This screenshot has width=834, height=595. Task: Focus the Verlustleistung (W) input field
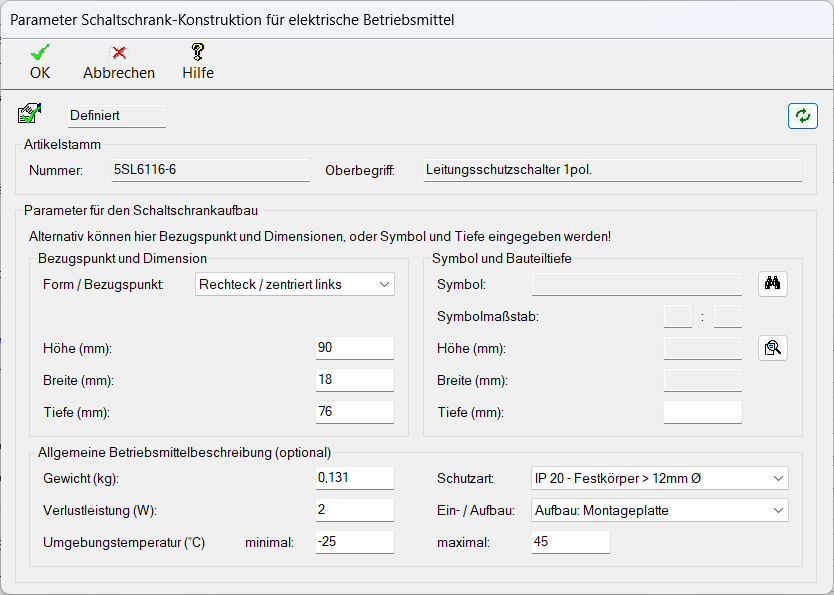[354, 511]
